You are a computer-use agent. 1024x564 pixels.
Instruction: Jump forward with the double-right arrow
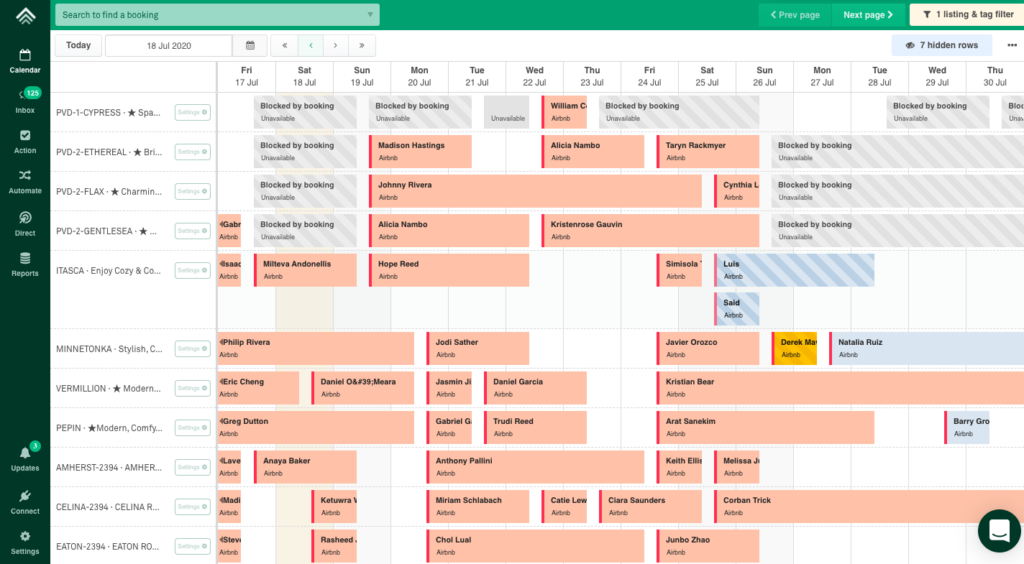(361, 46)
